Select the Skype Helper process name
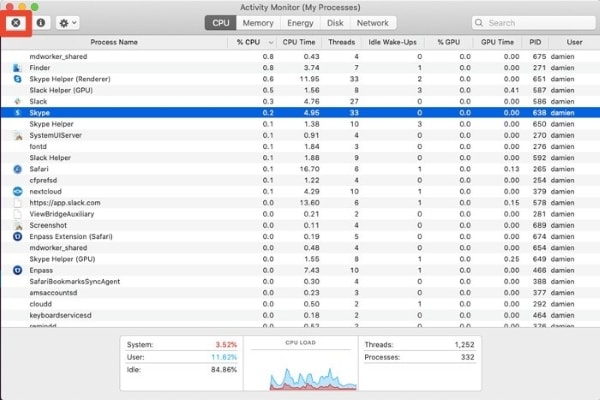This screenshot has width=600, height=400. coord(51,124)
